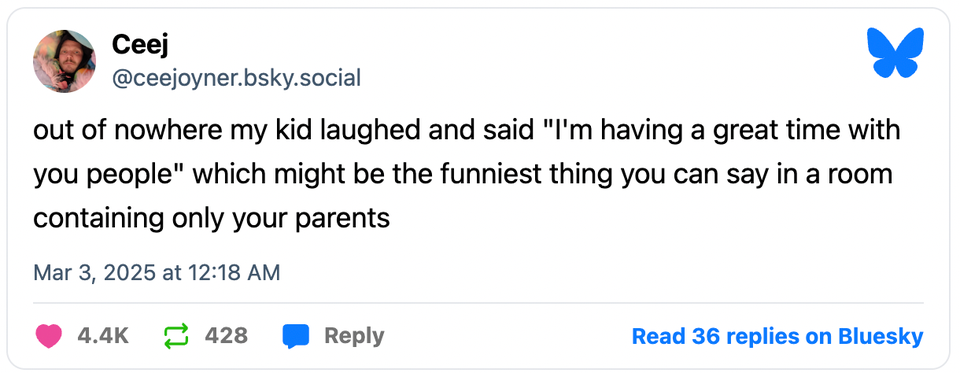Like the post with the pink heart icon
This screenshot has height=373, width=960.
[49, 336]
